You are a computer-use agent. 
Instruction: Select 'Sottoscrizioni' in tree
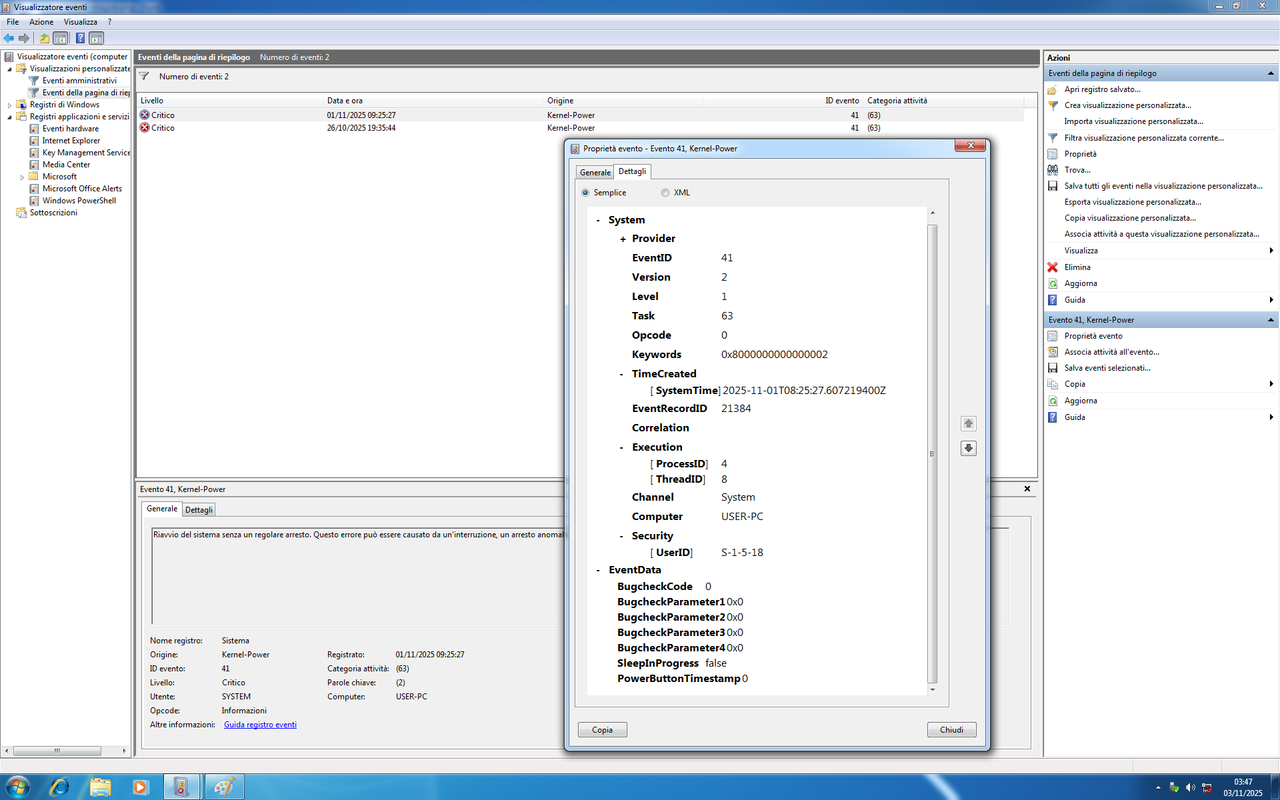52,212
